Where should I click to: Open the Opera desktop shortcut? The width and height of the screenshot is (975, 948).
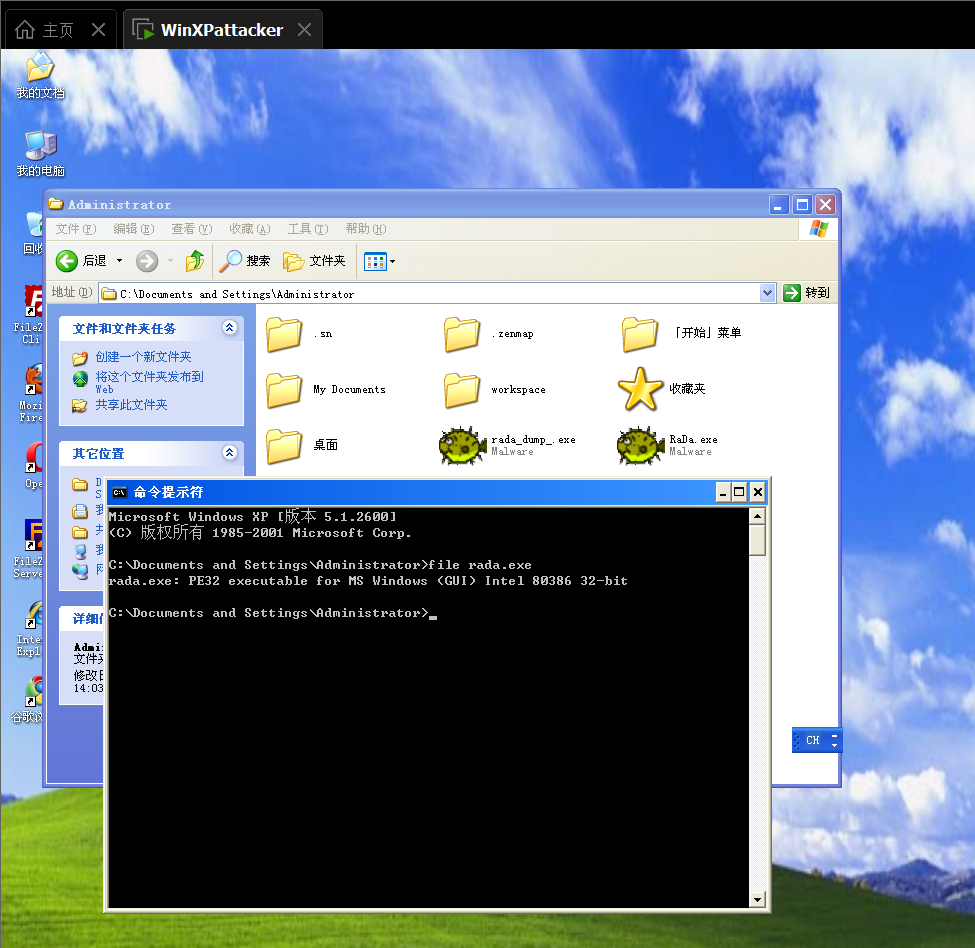(34, 465)
